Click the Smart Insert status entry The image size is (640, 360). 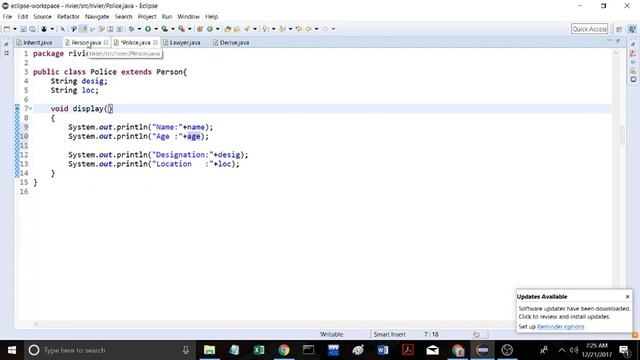pyautogui.click(x=390, y=334)
